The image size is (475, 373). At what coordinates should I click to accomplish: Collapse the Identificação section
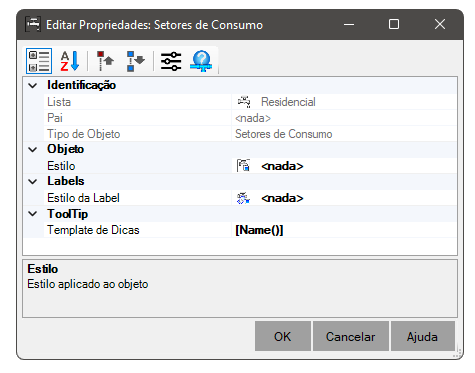tap(33, 86)
